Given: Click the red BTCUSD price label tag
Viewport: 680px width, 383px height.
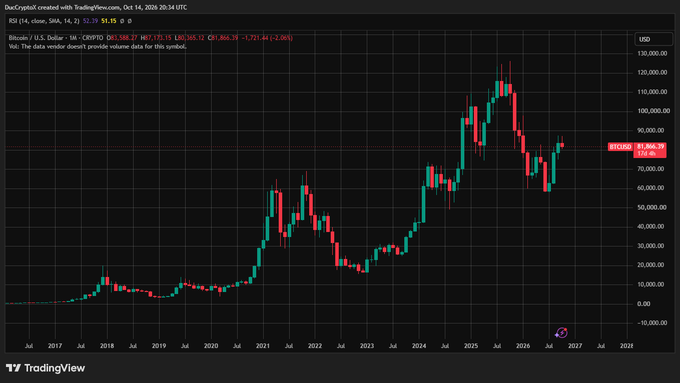Looking at the screenshot, I should pos(620,147).
